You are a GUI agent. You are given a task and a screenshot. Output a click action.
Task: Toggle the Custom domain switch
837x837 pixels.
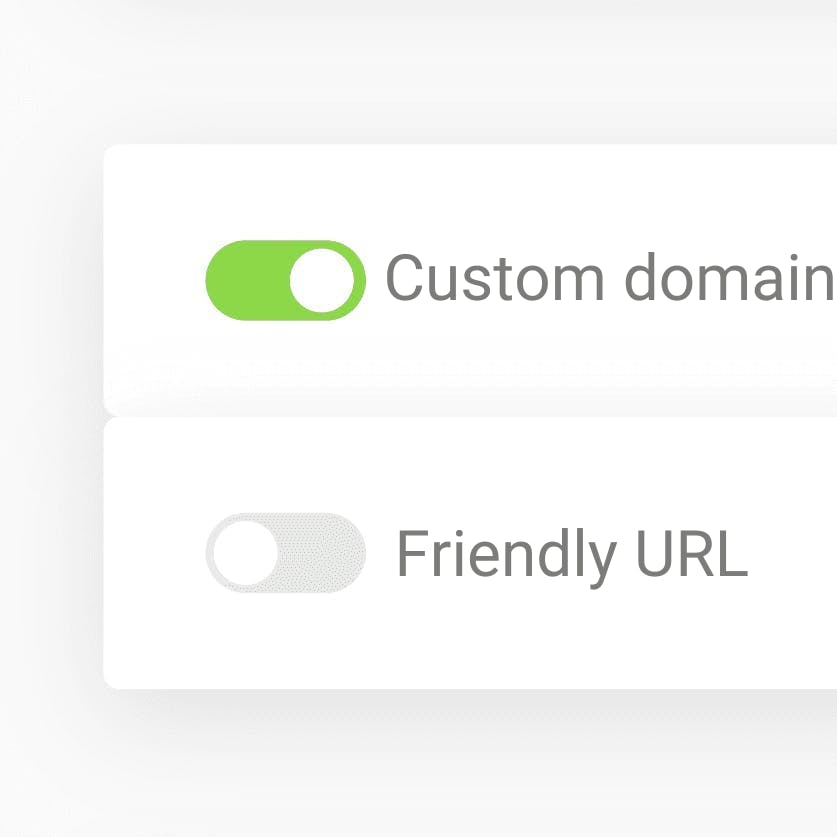285,280
